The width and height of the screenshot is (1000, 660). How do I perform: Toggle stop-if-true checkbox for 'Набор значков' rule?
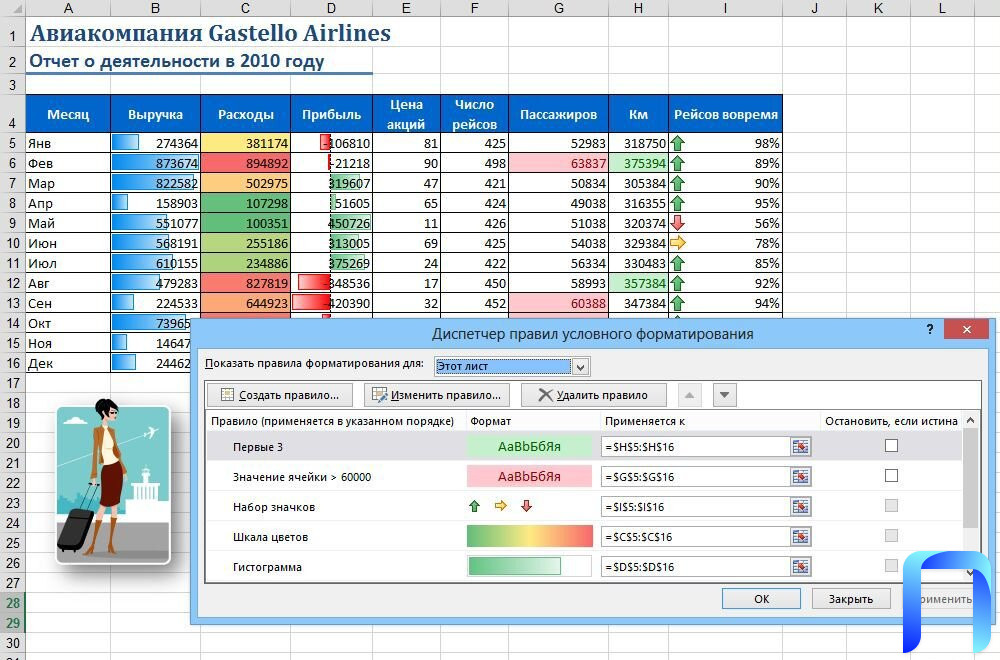pos(891,506)
